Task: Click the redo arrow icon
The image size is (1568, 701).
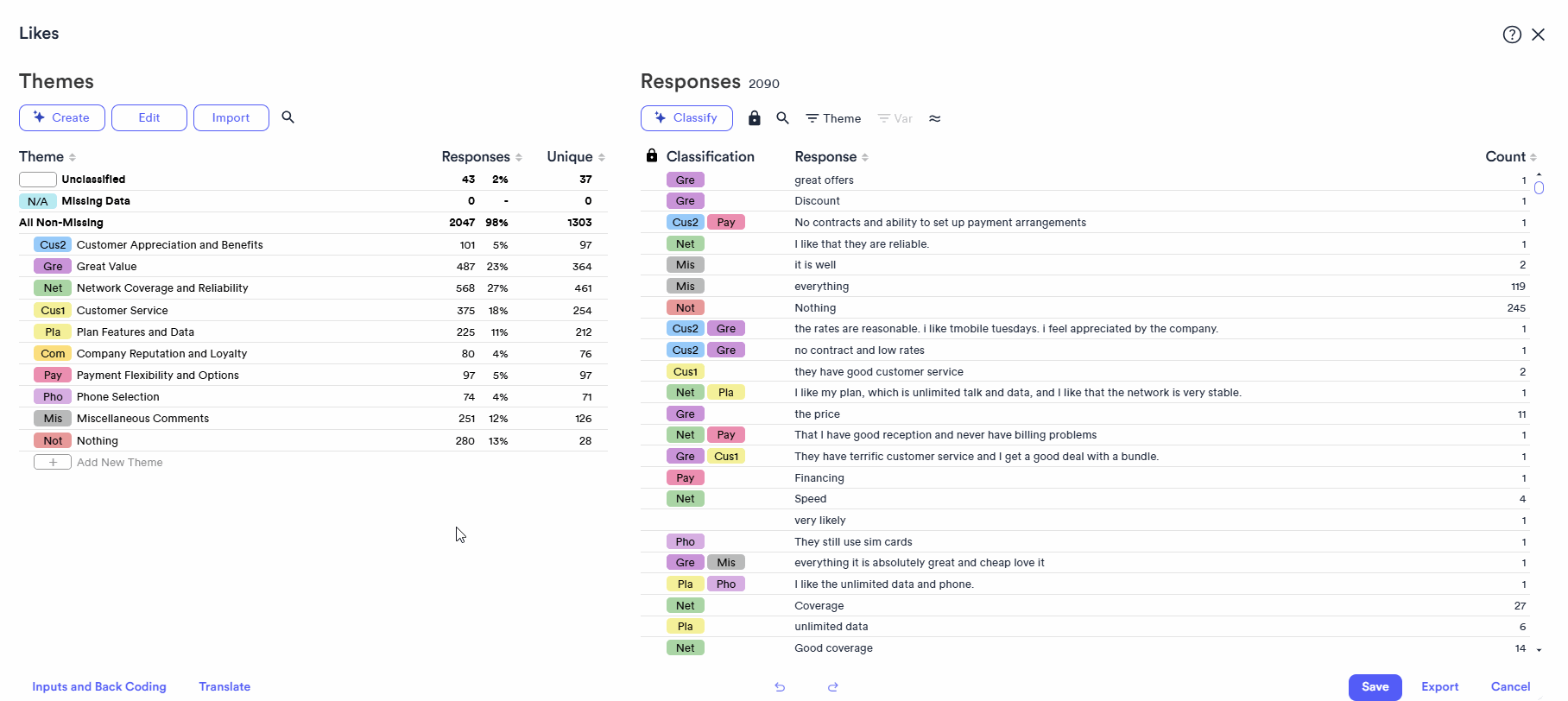Action: (833, 687)
